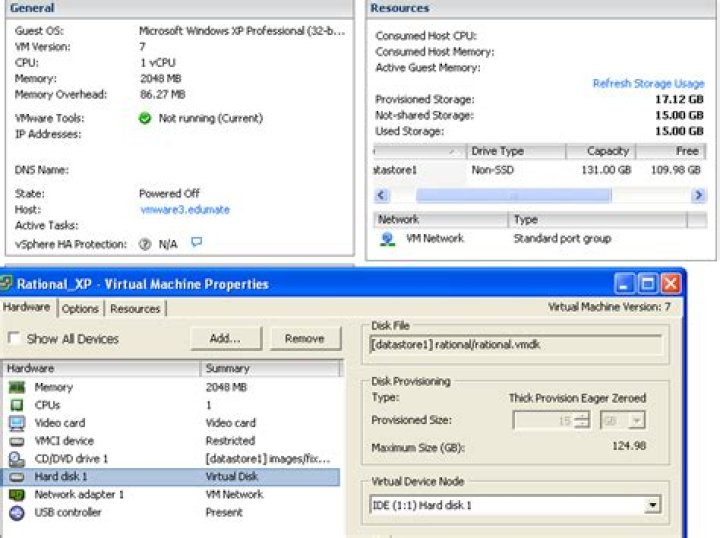Screen dimensions: 720x538
Task: Select the CPUs row in hardware list
Action: tap(172, 405)
